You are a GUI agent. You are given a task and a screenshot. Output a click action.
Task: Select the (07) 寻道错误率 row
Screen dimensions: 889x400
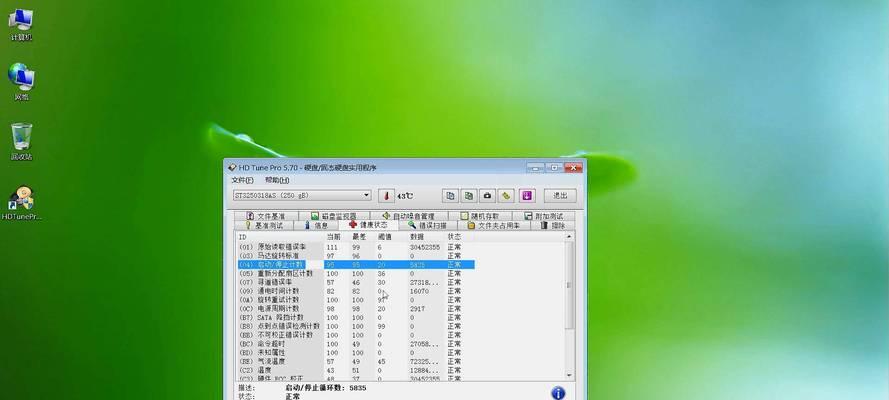pos(355,282)
